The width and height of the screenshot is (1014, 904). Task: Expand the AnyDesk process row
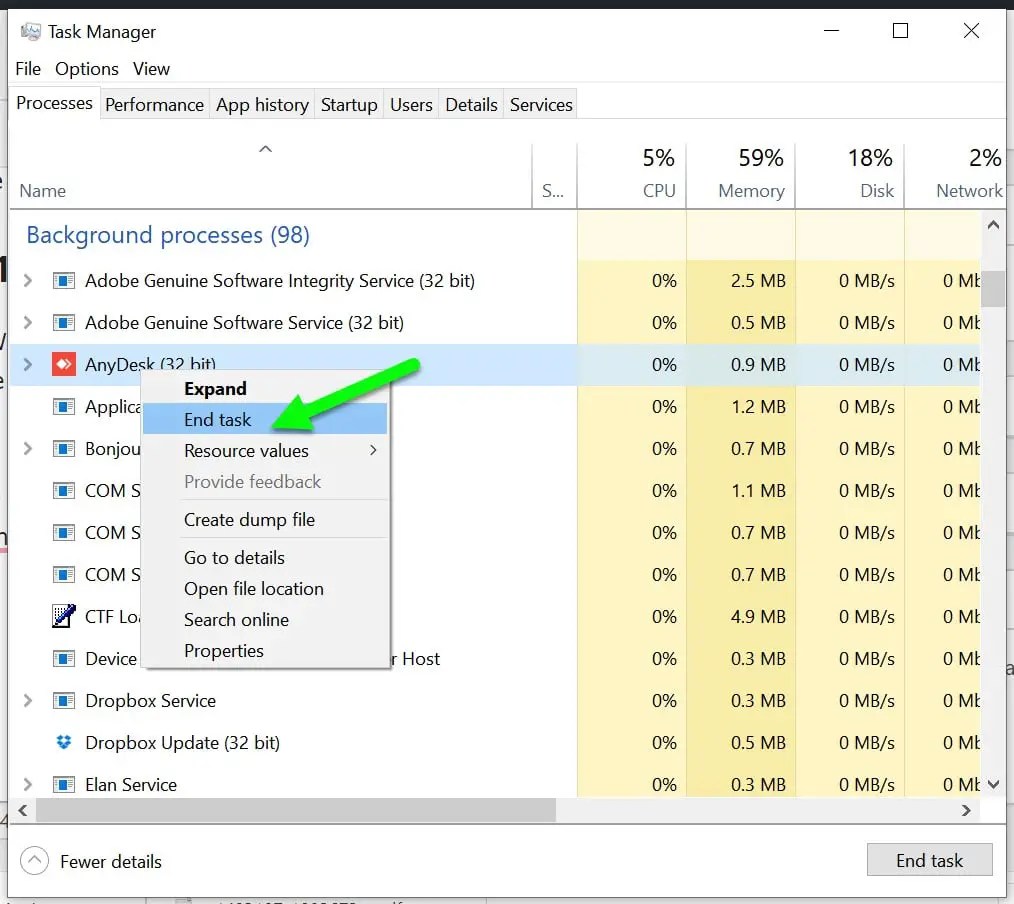tap(27, 364)
